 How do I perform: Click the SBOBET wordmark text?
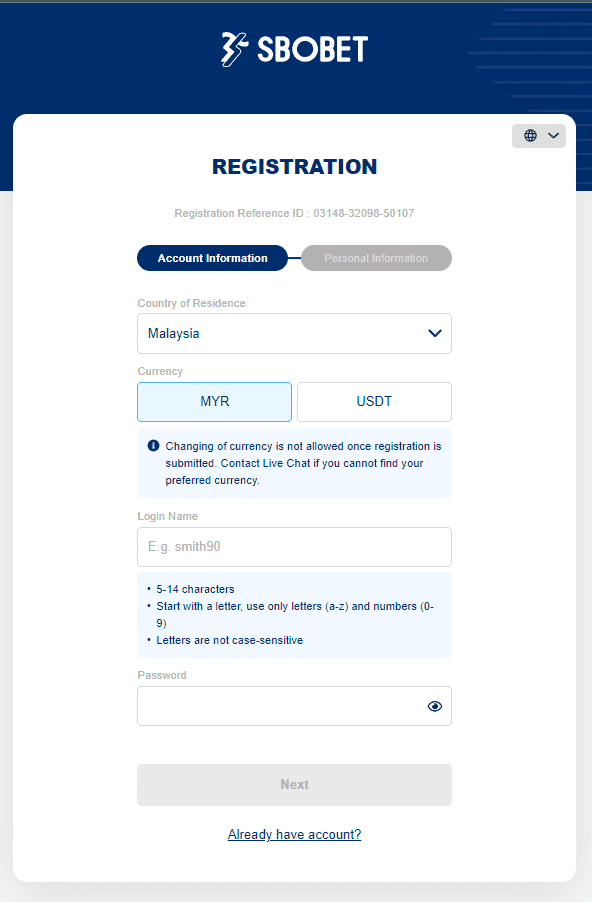click(312, 49)
